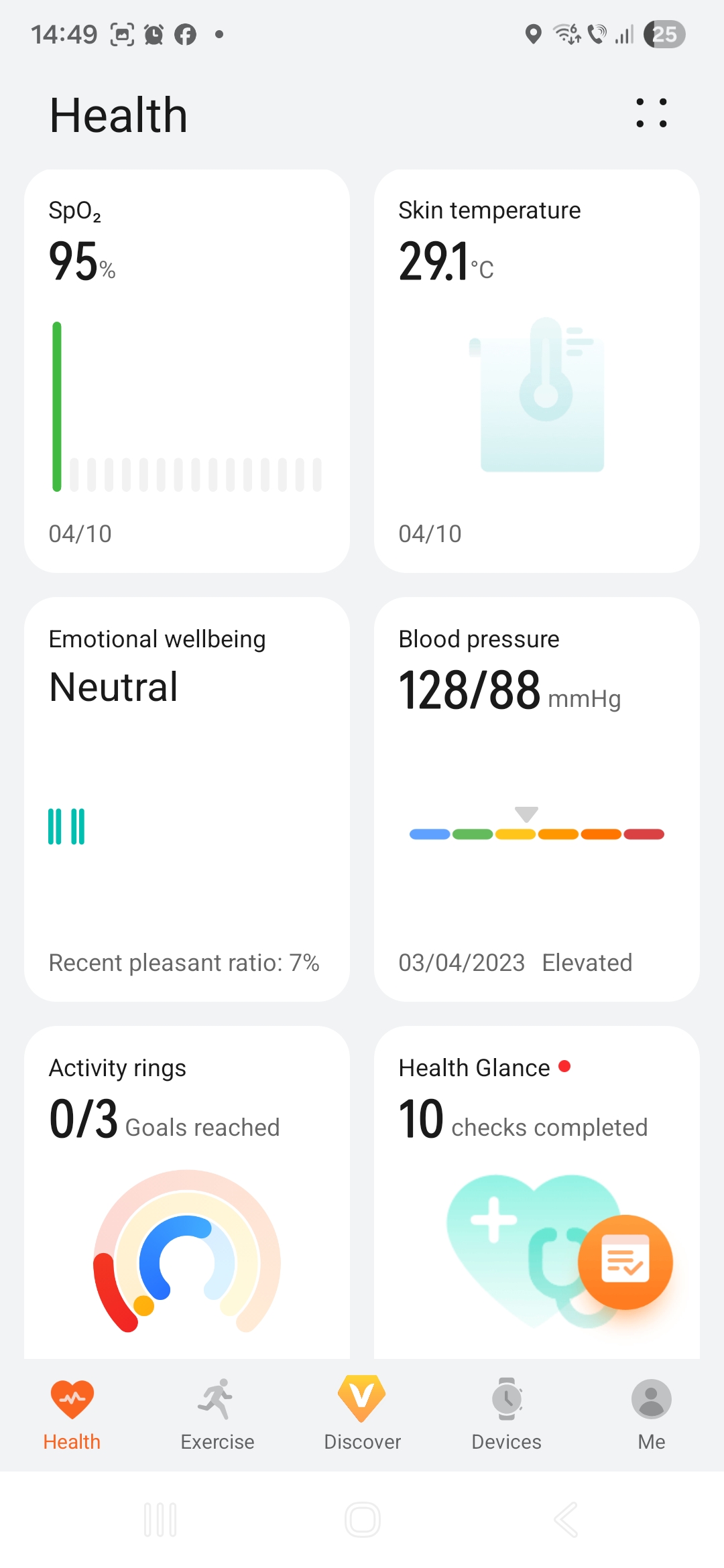Open the SpO2 95% card

(187, 371)
